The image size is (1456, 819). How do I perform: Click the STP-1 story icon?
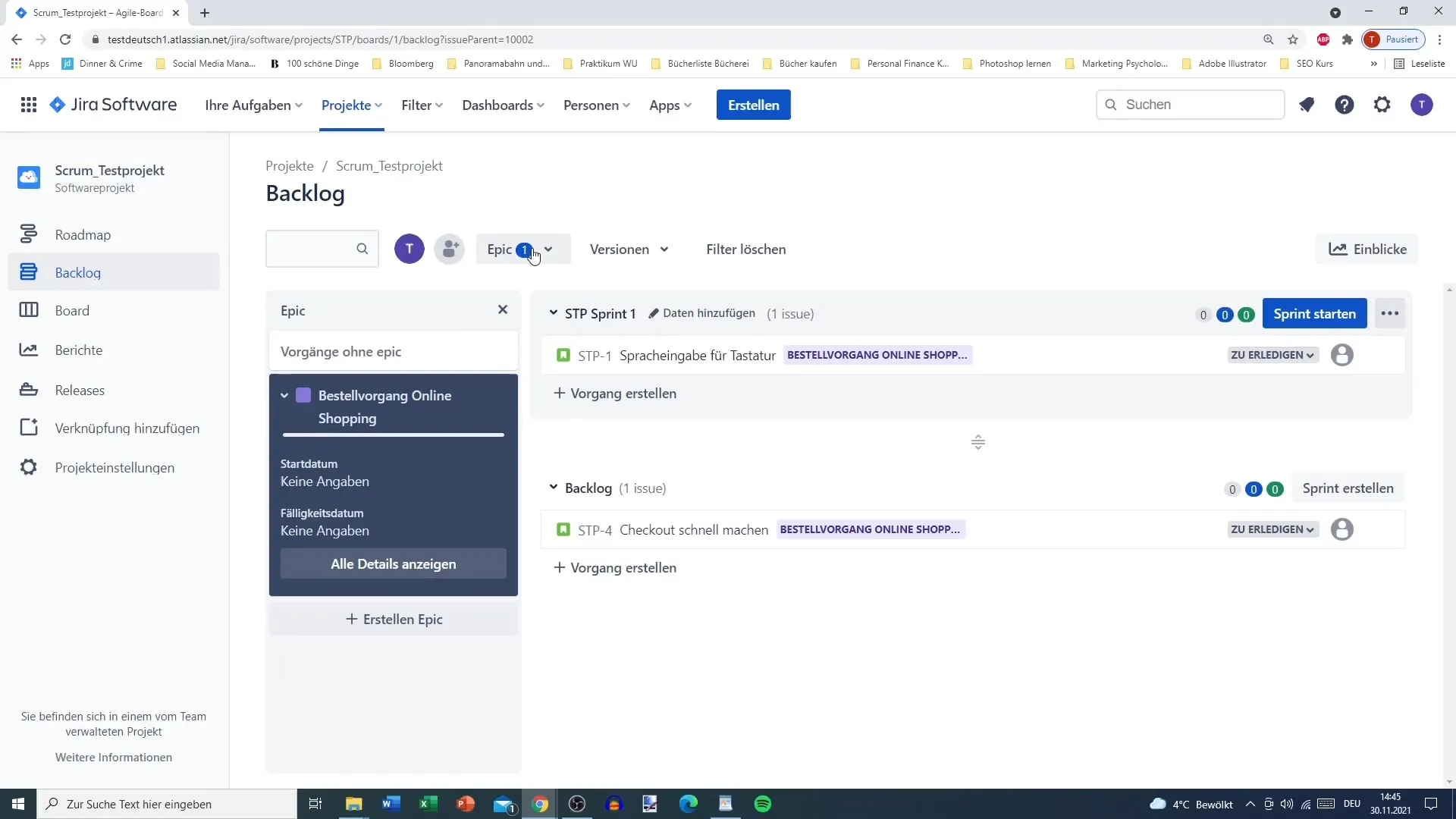click(563, 355)
